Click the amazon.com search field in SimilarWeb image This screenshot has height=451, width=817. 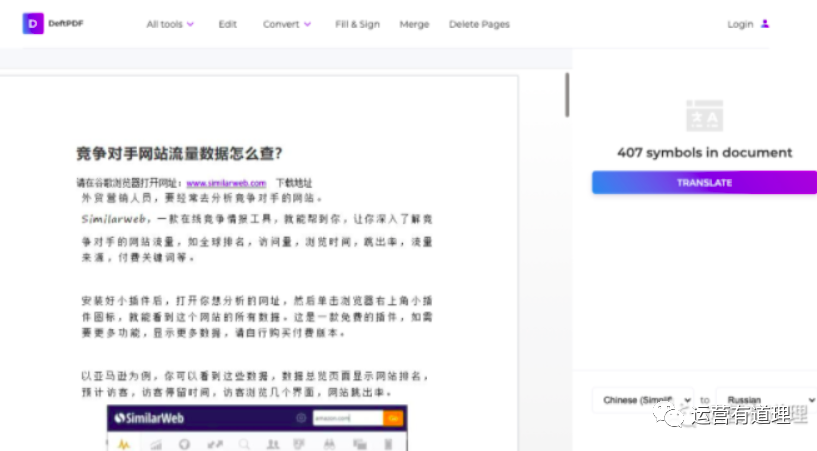(347, 417)
